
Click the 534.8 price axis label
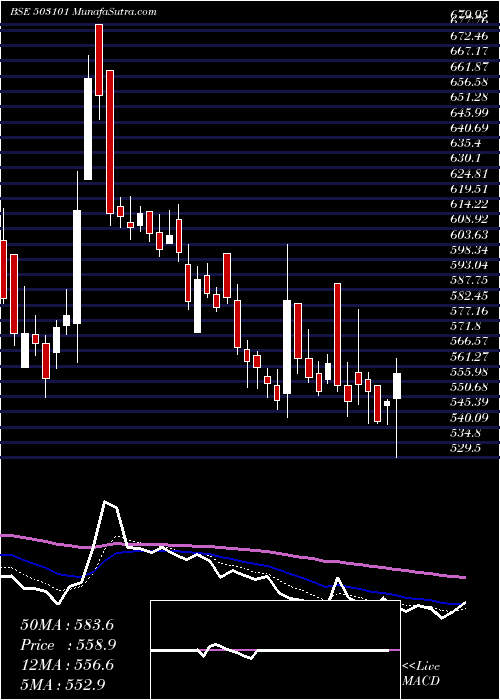466,433
